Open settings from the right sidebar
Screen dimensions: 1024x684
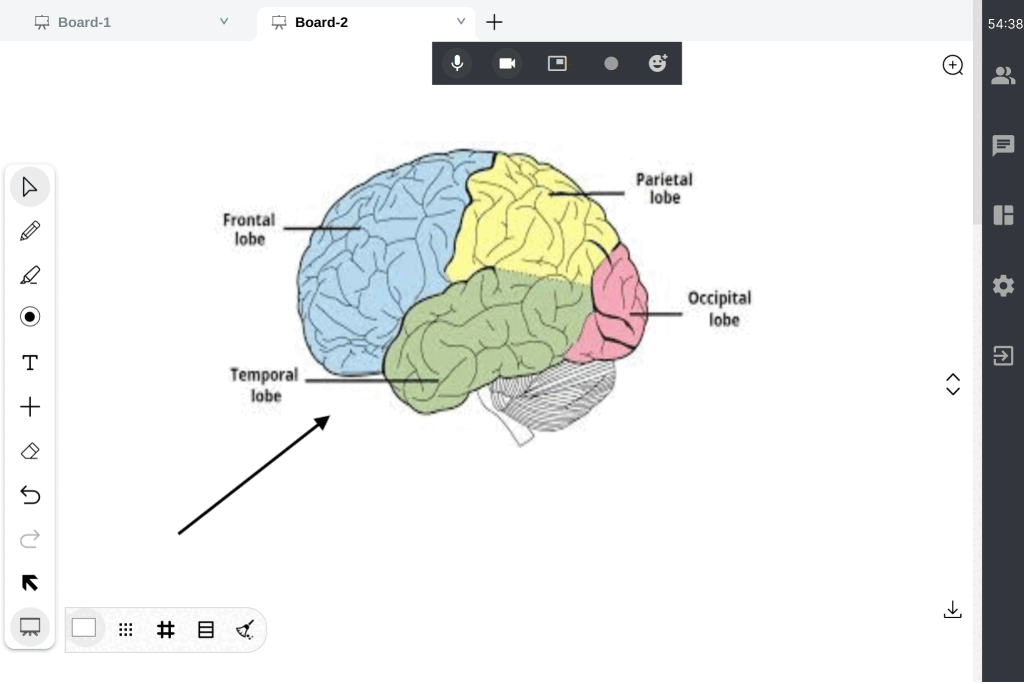(1002, 286)
